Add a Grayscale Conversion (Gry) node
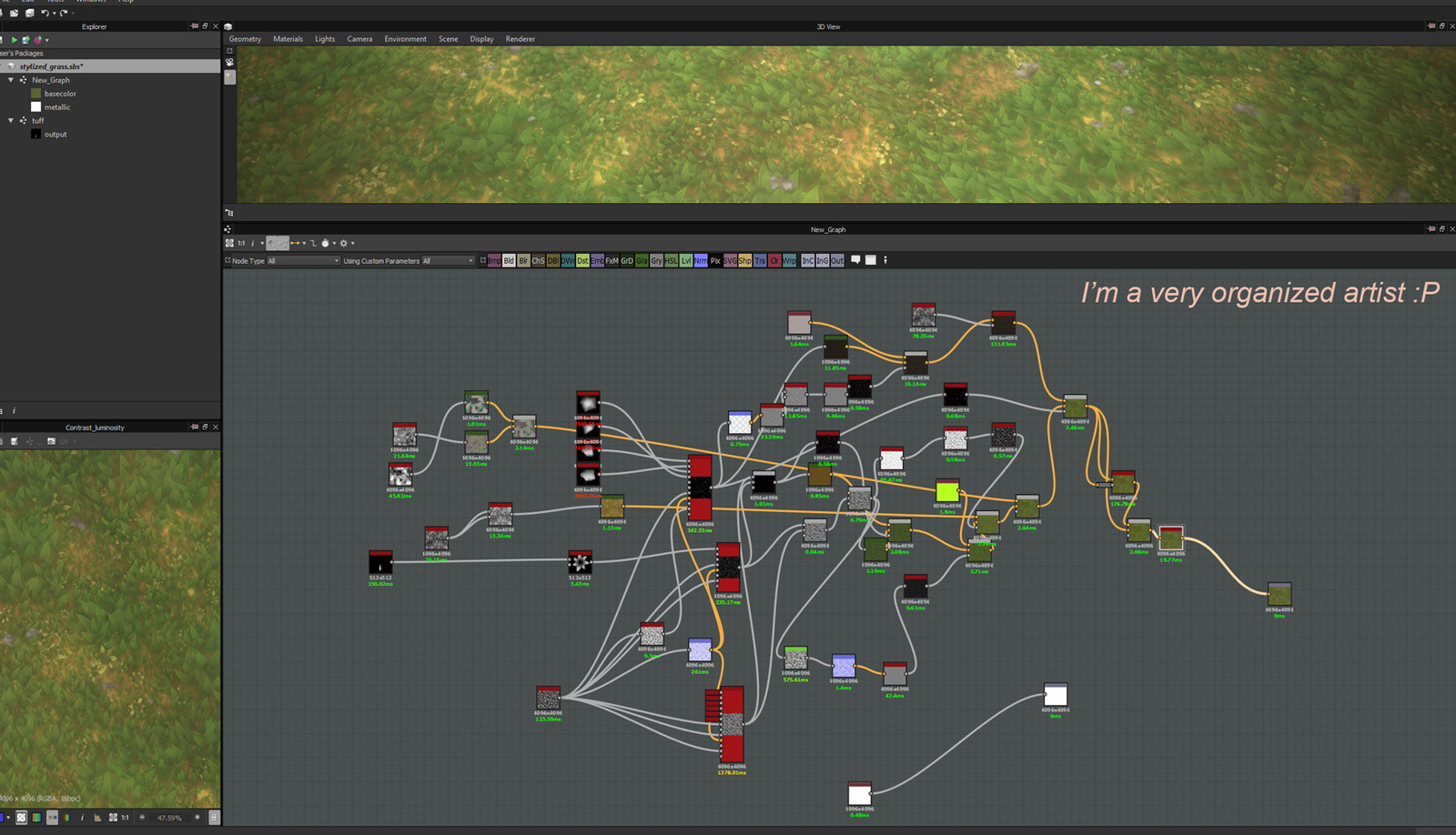 656,260
